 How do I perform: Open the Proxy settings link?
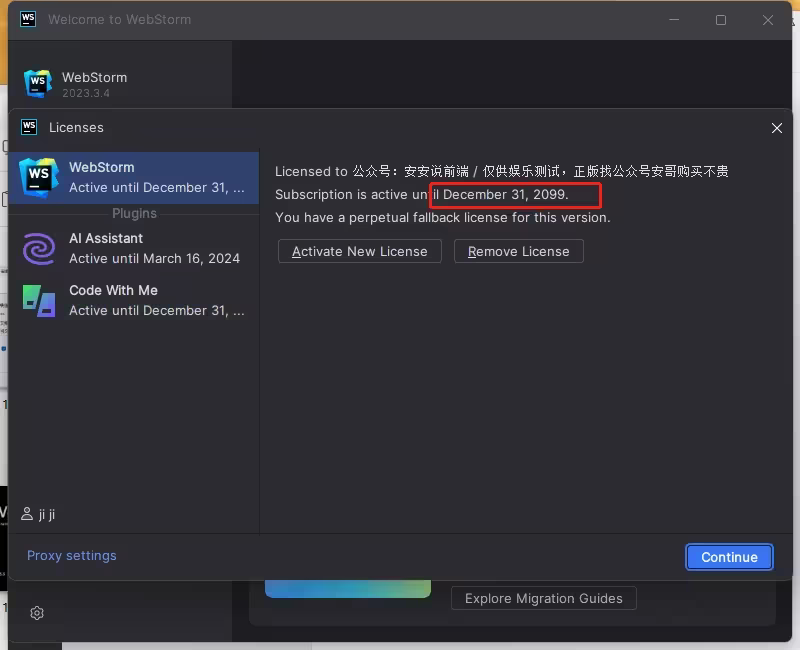(72, 556)
